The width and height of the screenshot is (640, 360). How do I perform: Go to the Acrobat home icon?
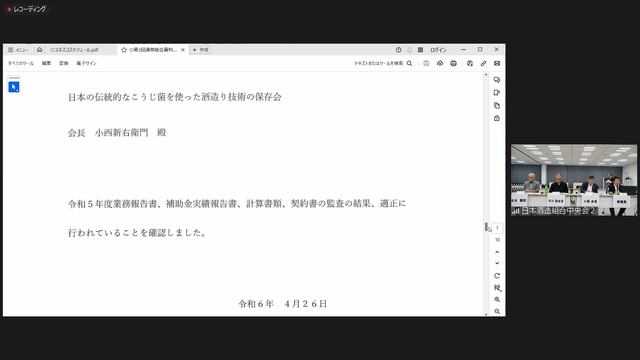pos(40,50)
